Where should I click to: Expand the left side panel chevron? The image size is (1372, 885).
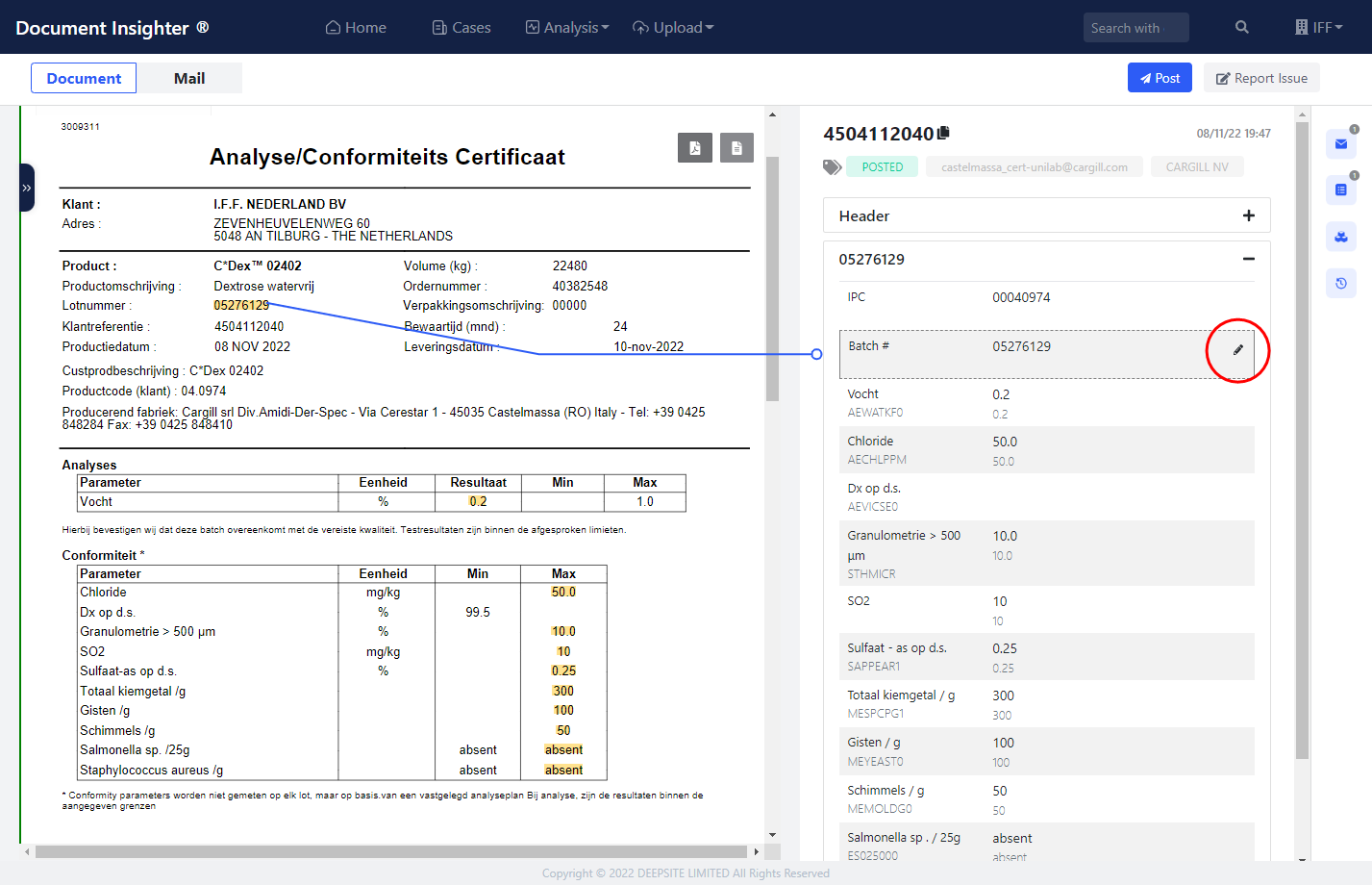point(27,189)
